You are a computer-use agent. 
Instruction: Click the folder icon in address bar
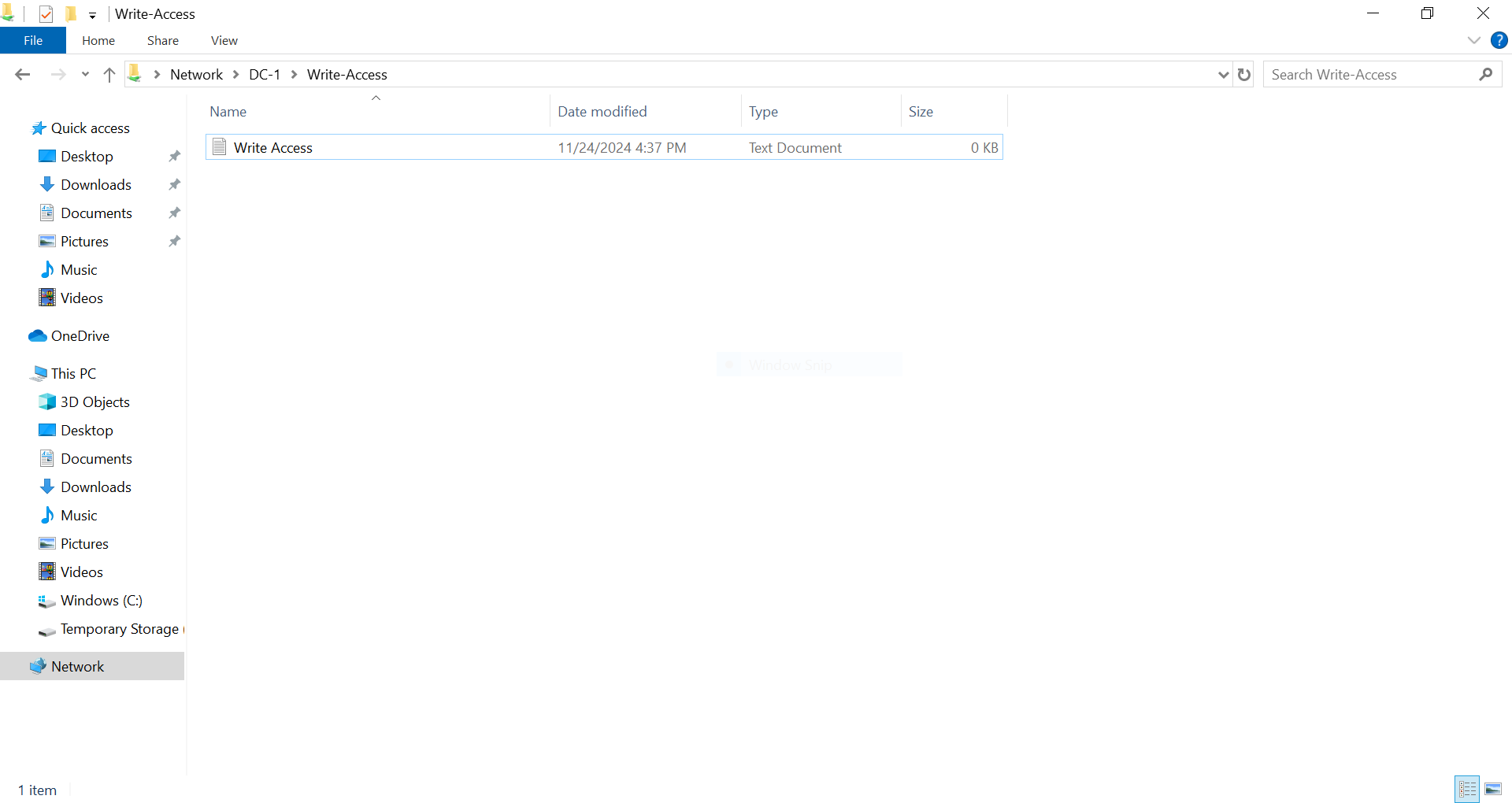pos(135,74)
